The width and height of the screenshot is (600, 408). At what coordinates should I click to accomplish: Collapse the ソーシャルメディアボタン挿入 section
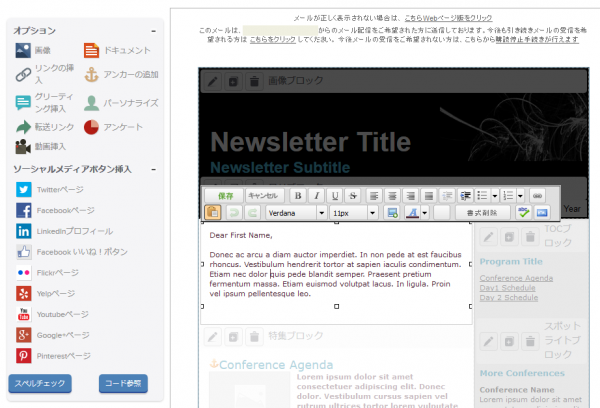tap(153, 170)
